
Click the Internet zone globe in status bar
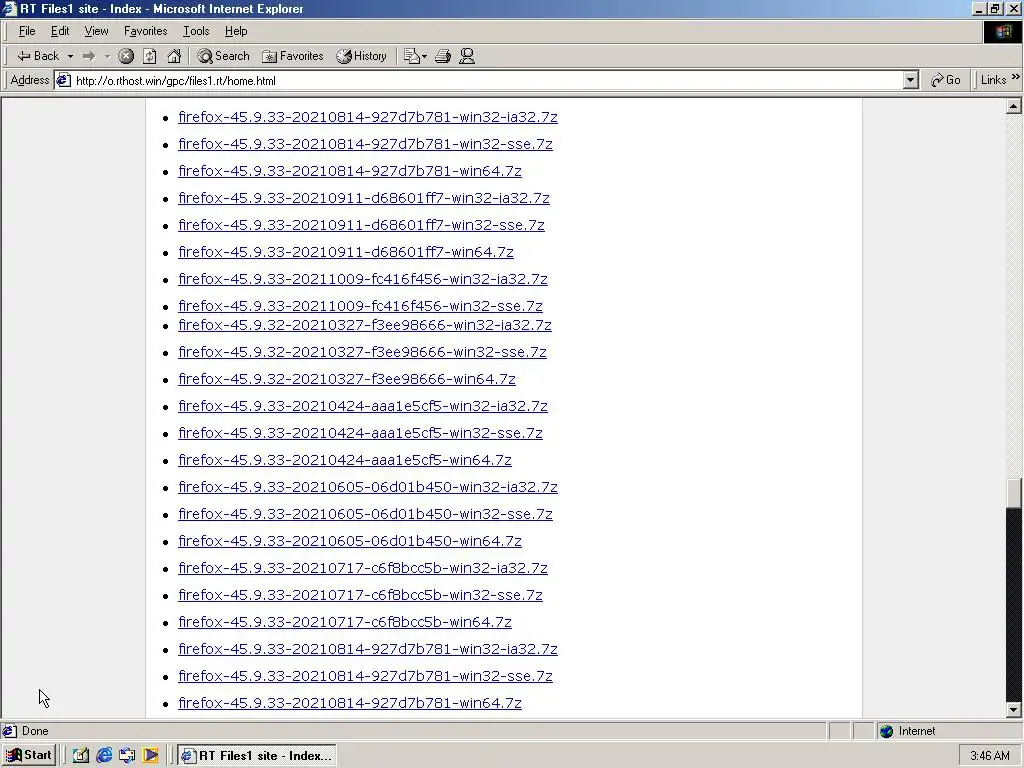click(x=886, y=731)
